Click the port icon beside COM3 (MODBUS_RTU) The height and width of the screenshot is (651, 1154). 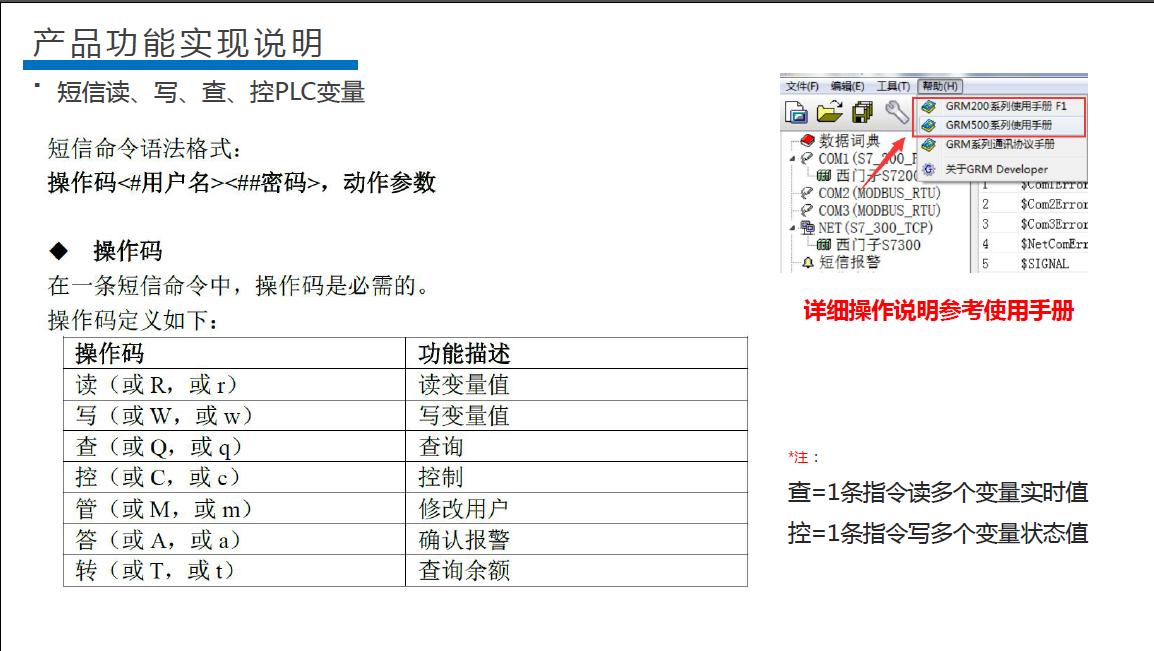coord(807,210)
